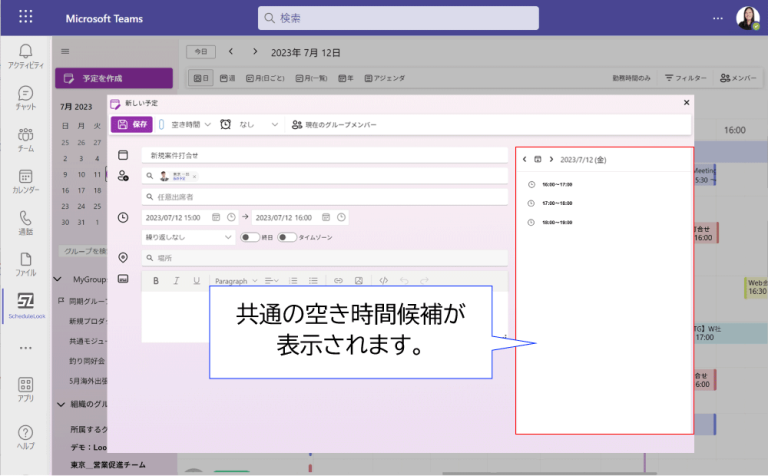Viewport: 768px width, 476px height.
Task: Go to next day in free time panel
Action: 551,159
